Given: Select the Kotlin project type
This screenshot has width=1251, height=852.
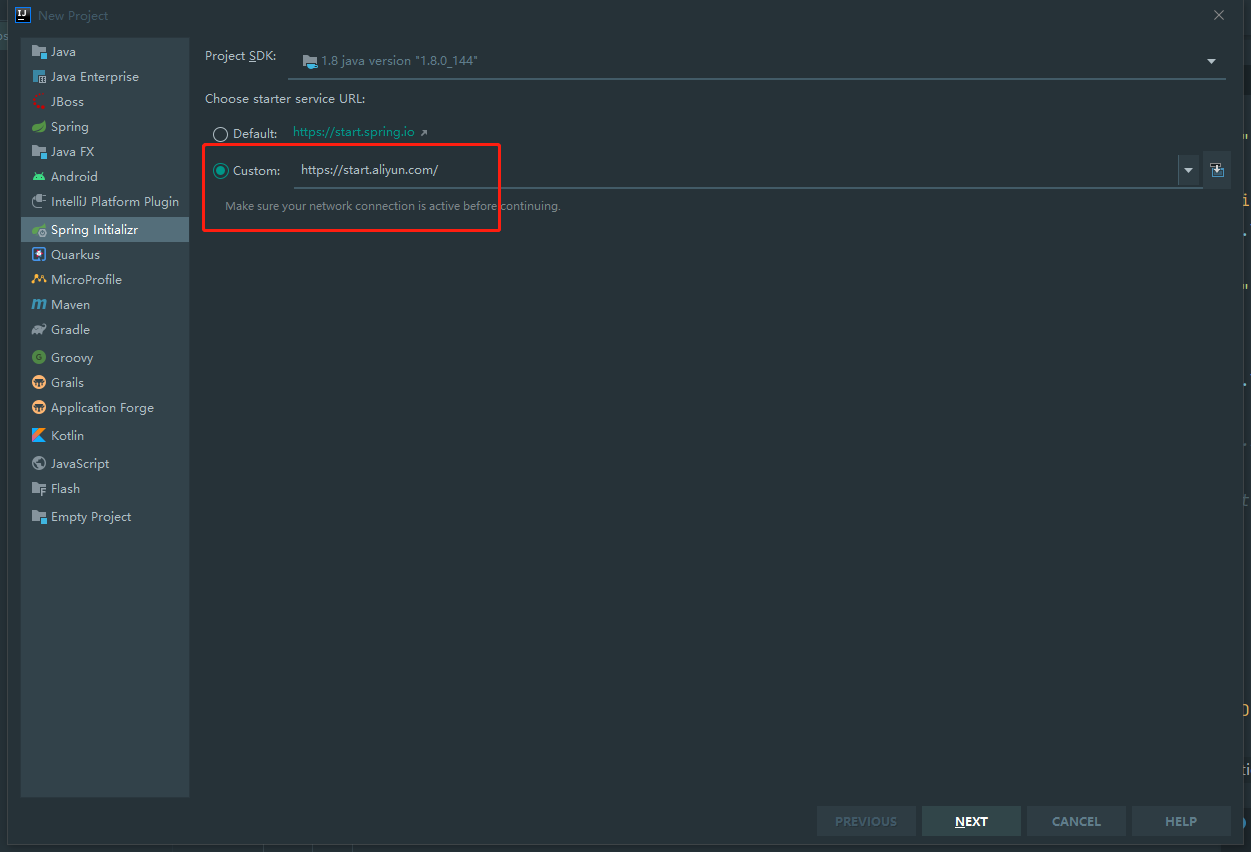Looking at the screenshot, I should point(67,435).
